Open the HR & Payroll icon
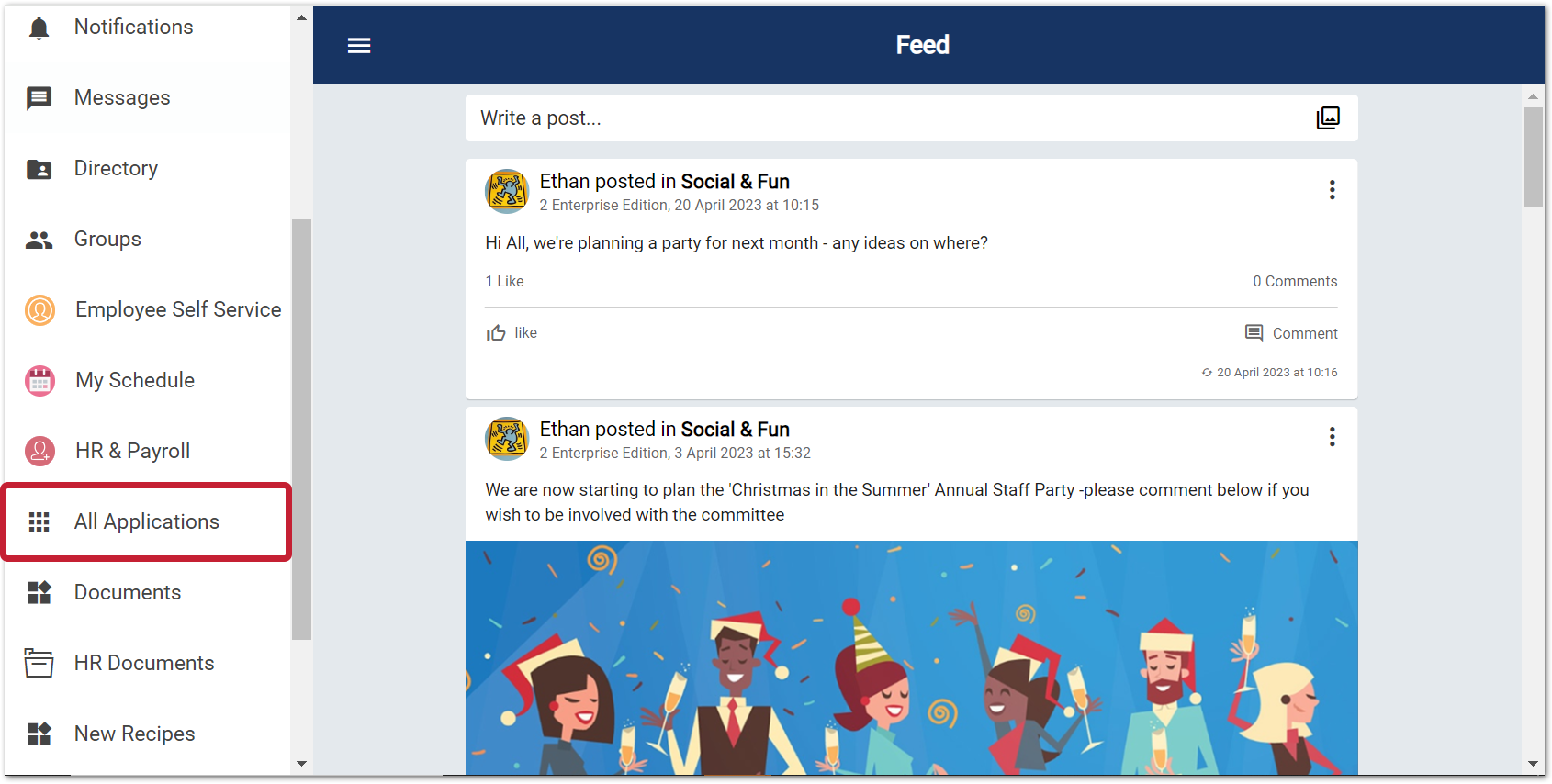This screenshot has width=1552, height=784. click(39, 451)
